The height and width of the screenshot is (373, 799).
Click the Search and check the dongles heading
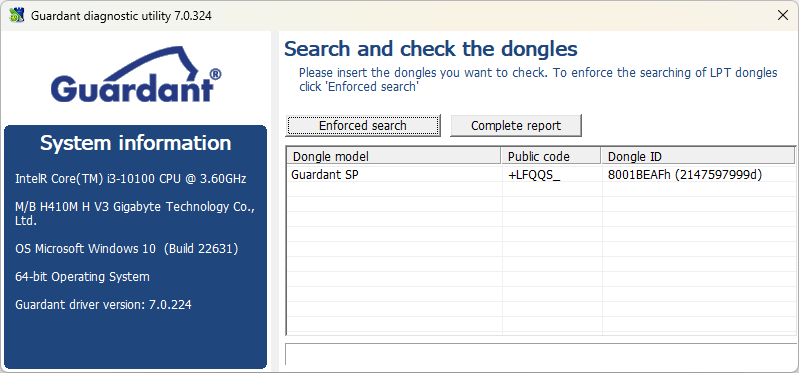(x=431, y=49)
